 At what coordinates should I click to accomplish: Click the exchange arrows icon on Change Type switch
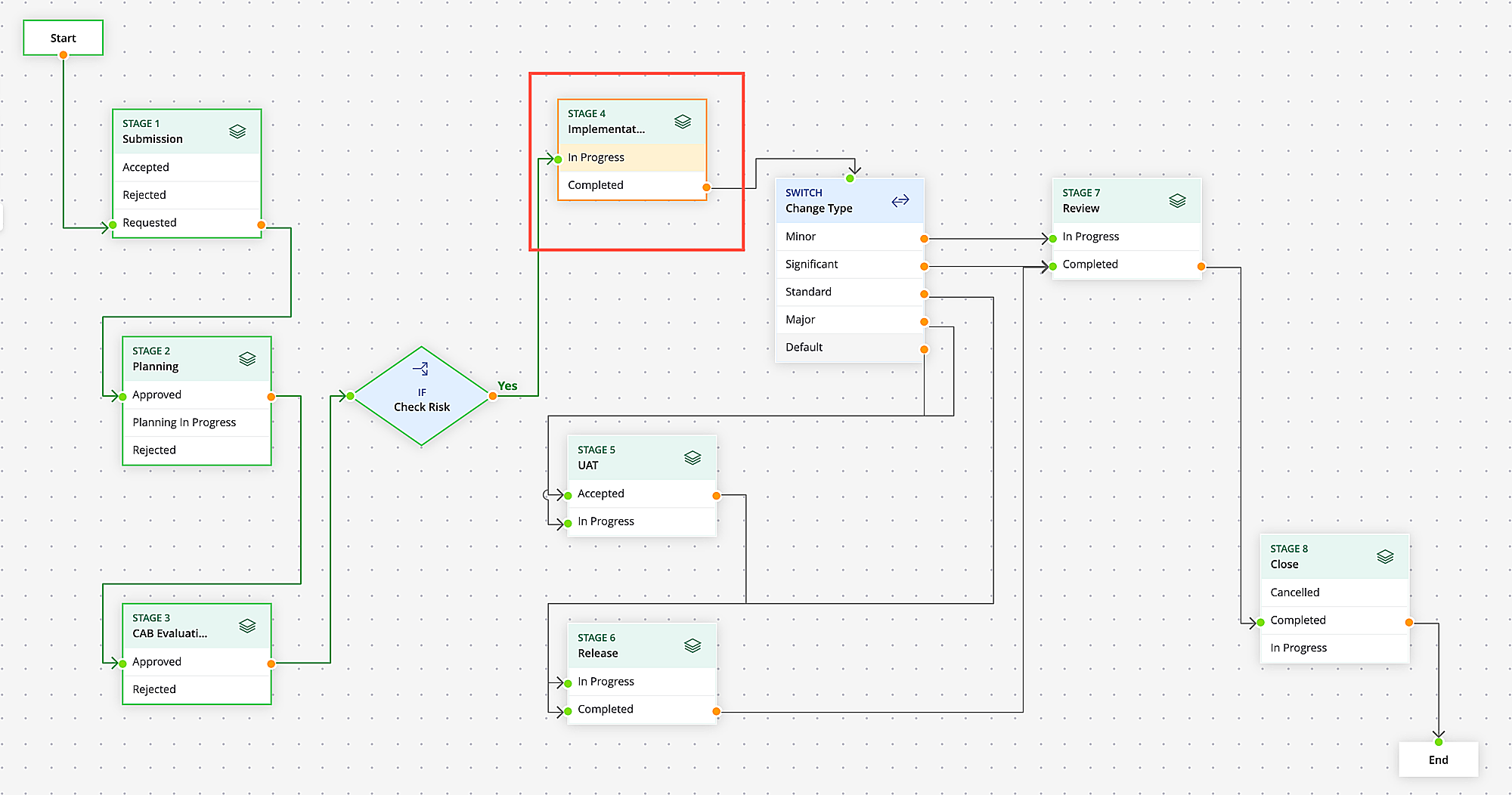(x=900, y=200)
